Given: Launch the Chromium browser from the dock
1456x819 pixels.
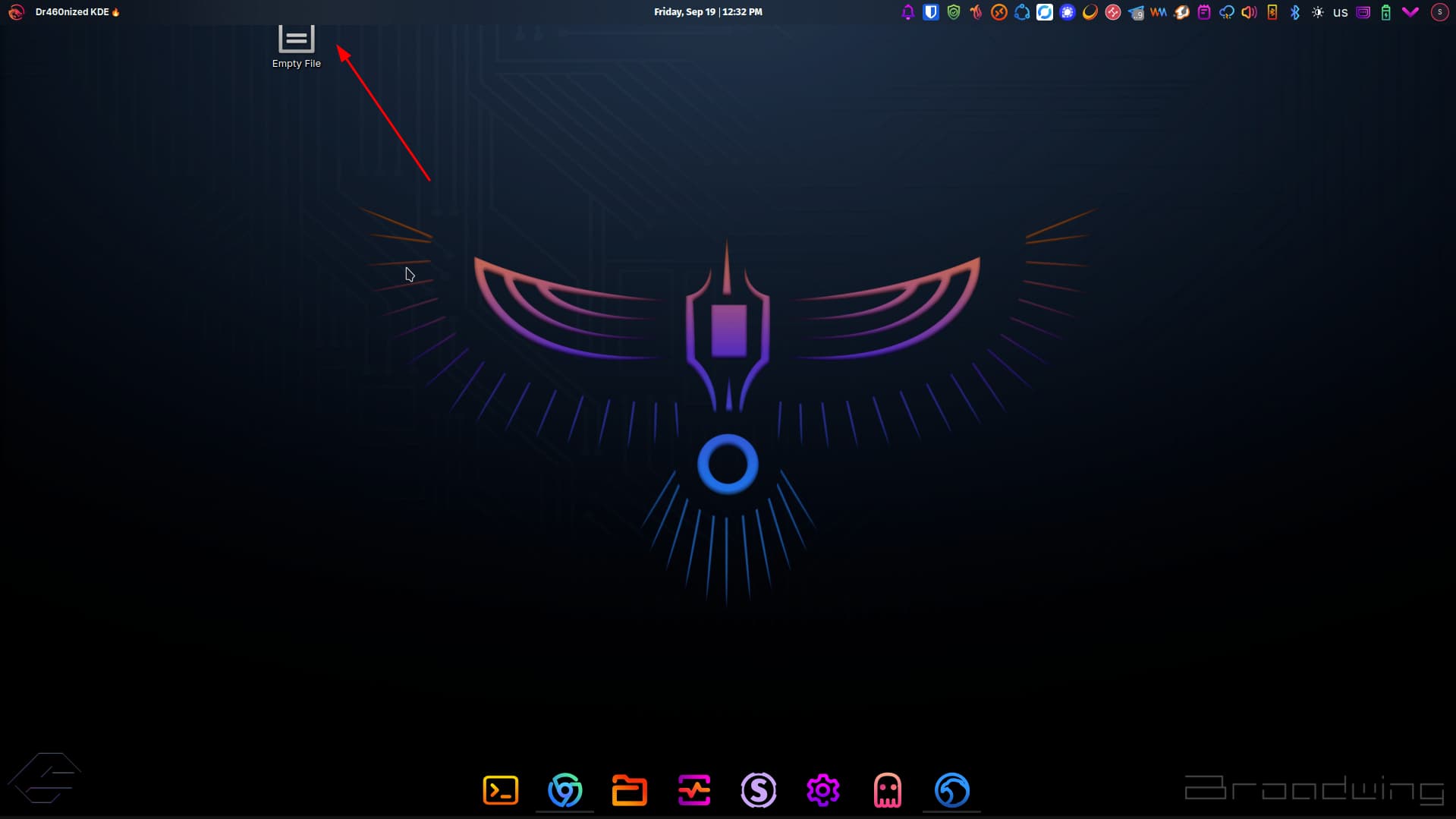Looking at the screenshot, I should [x=564, y=790].
